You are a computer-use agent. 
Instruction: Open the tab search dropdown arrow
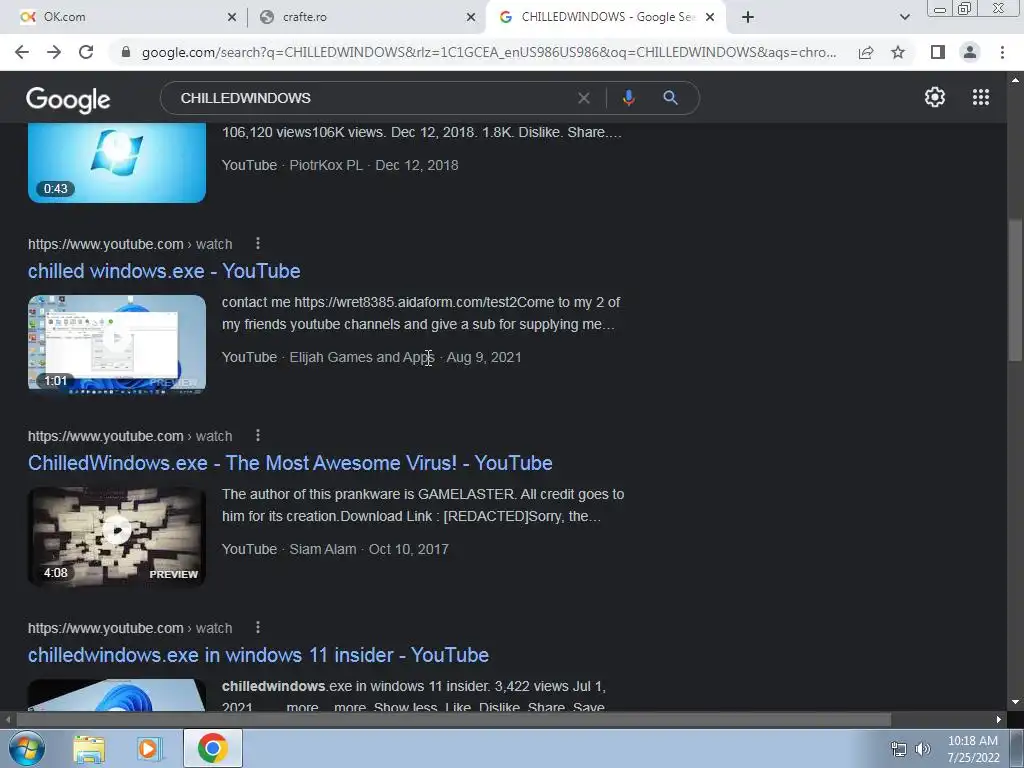[904, 18]
